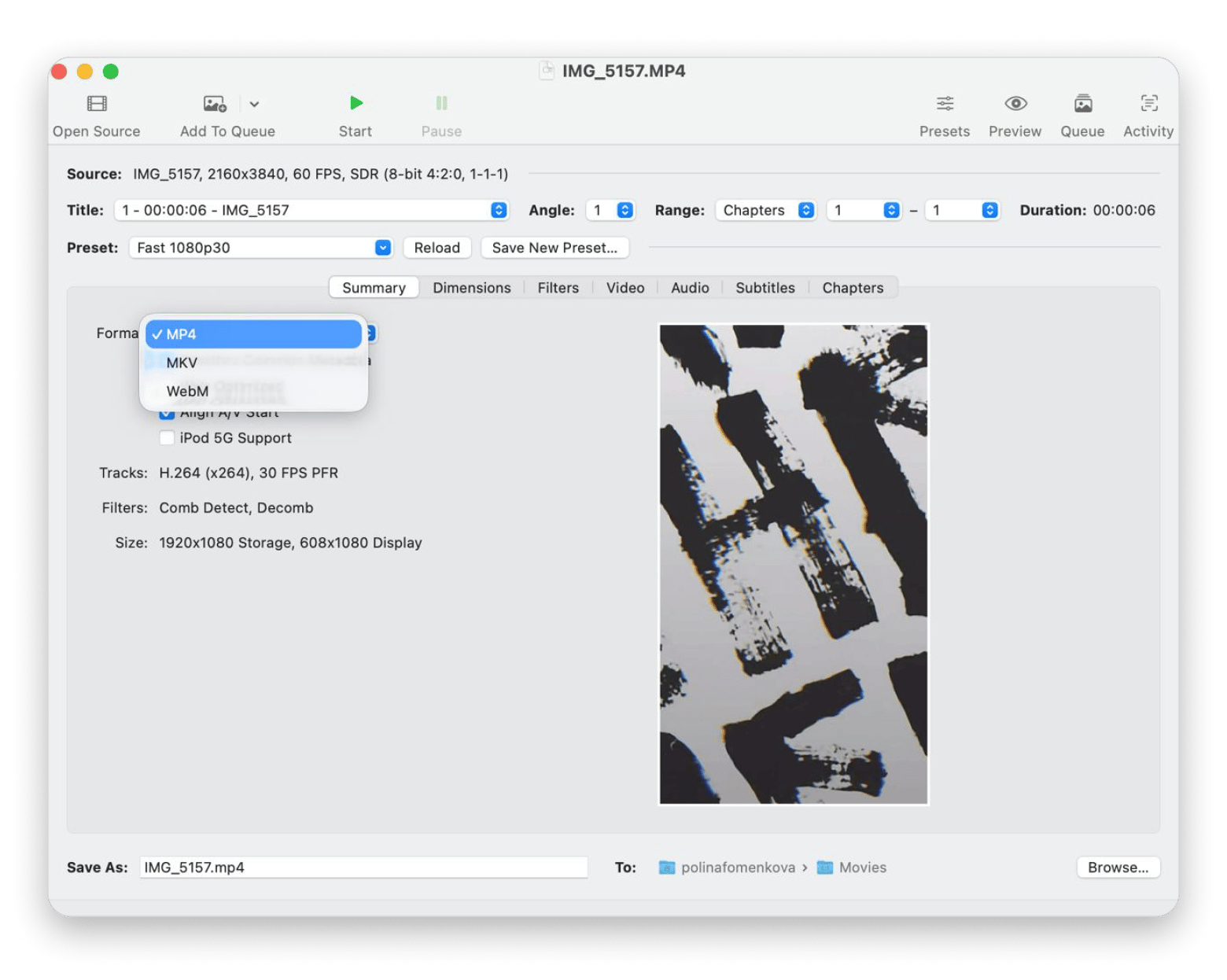Click the Save As filename field
The width and height of the screenshot is (1227, 980).
pos(363,867)
